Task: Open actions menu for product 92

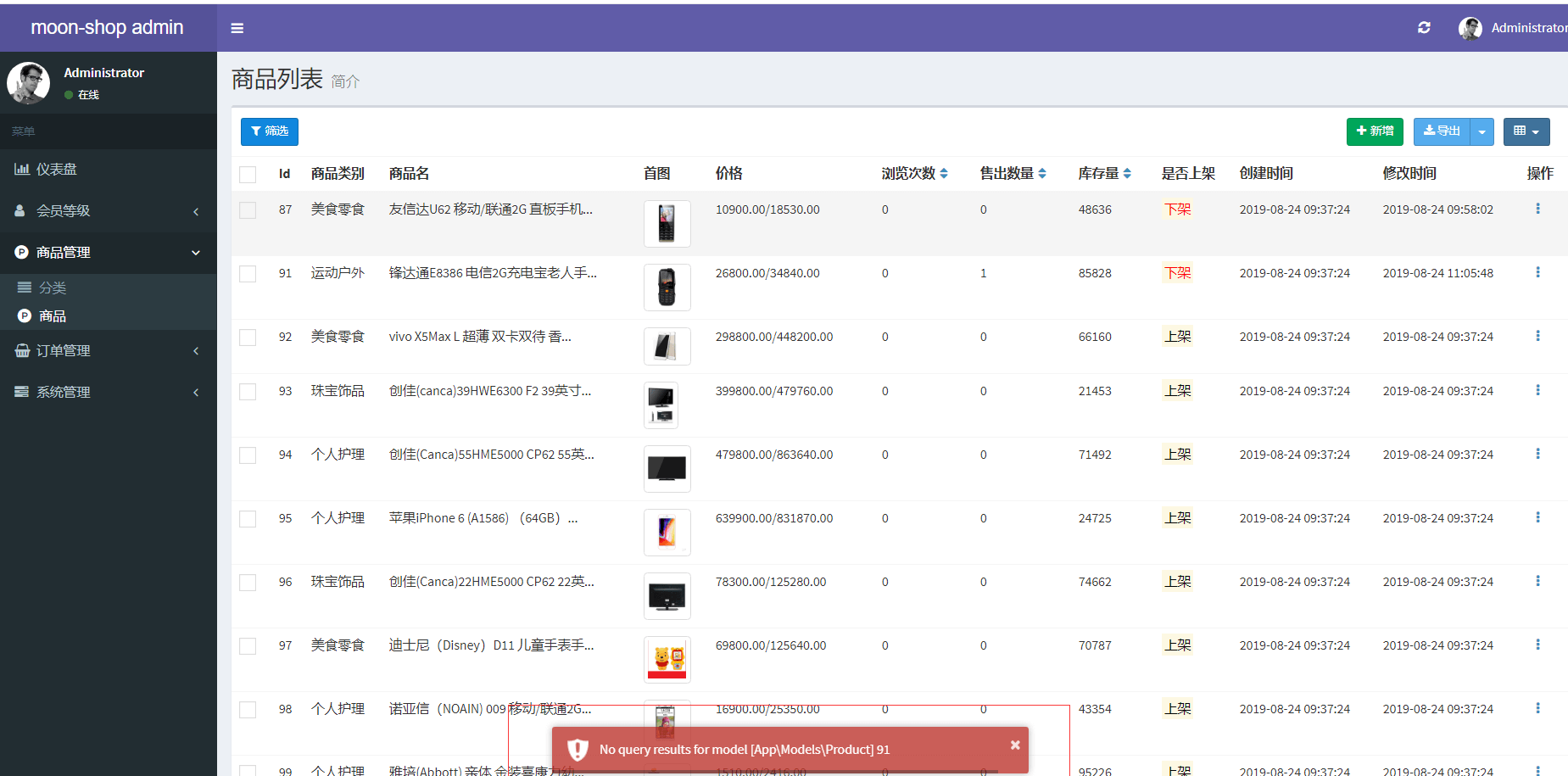Action: [1537, 336]
